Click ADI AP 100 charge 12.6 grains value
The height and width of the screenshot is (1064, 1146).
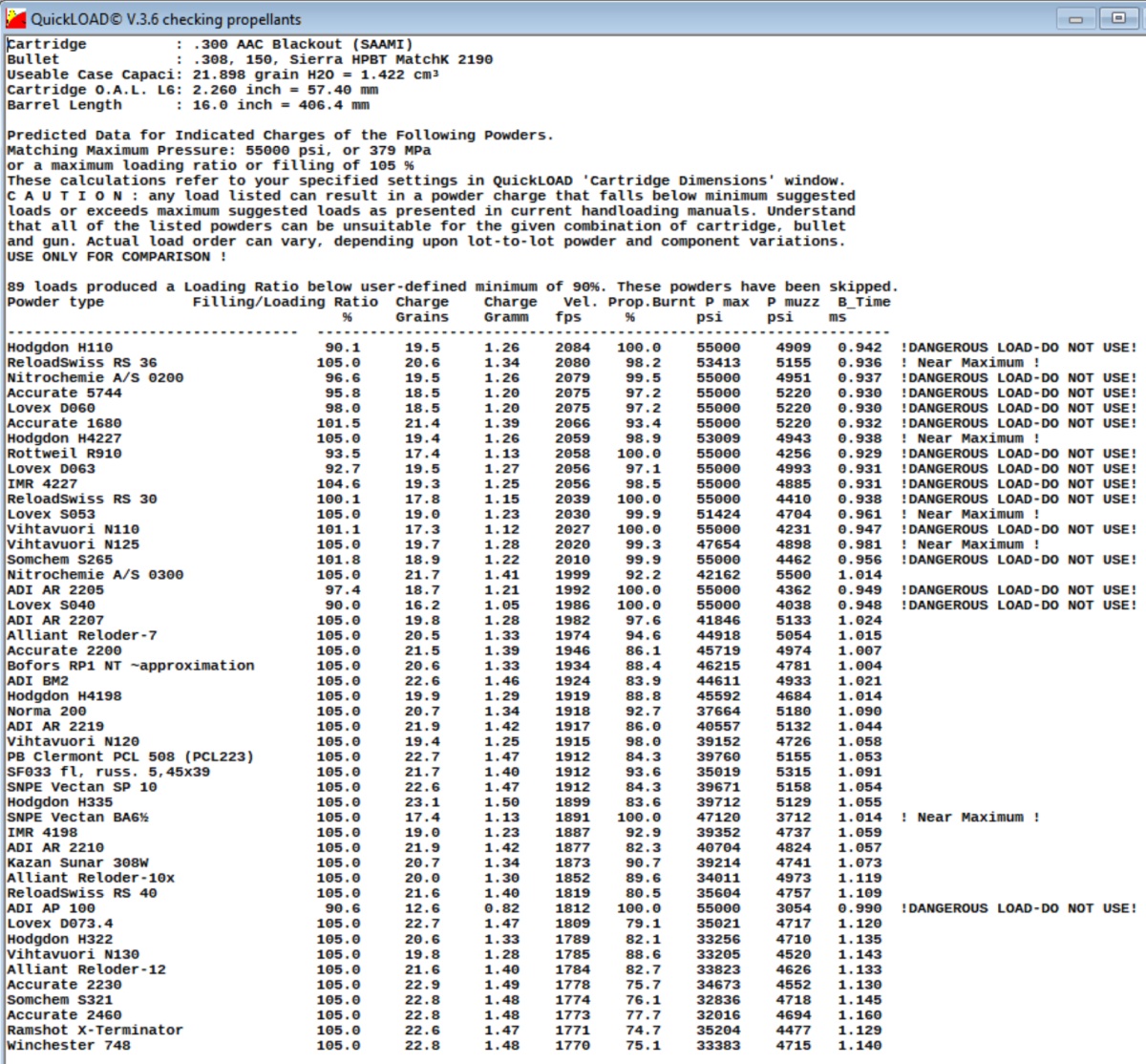pos(422,909)
